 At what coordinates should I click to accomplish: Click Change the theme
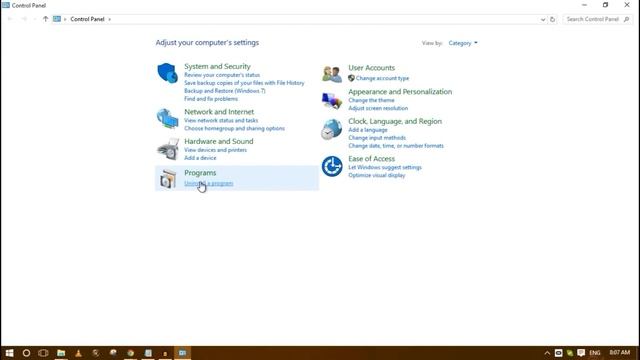tap(371, 100)
